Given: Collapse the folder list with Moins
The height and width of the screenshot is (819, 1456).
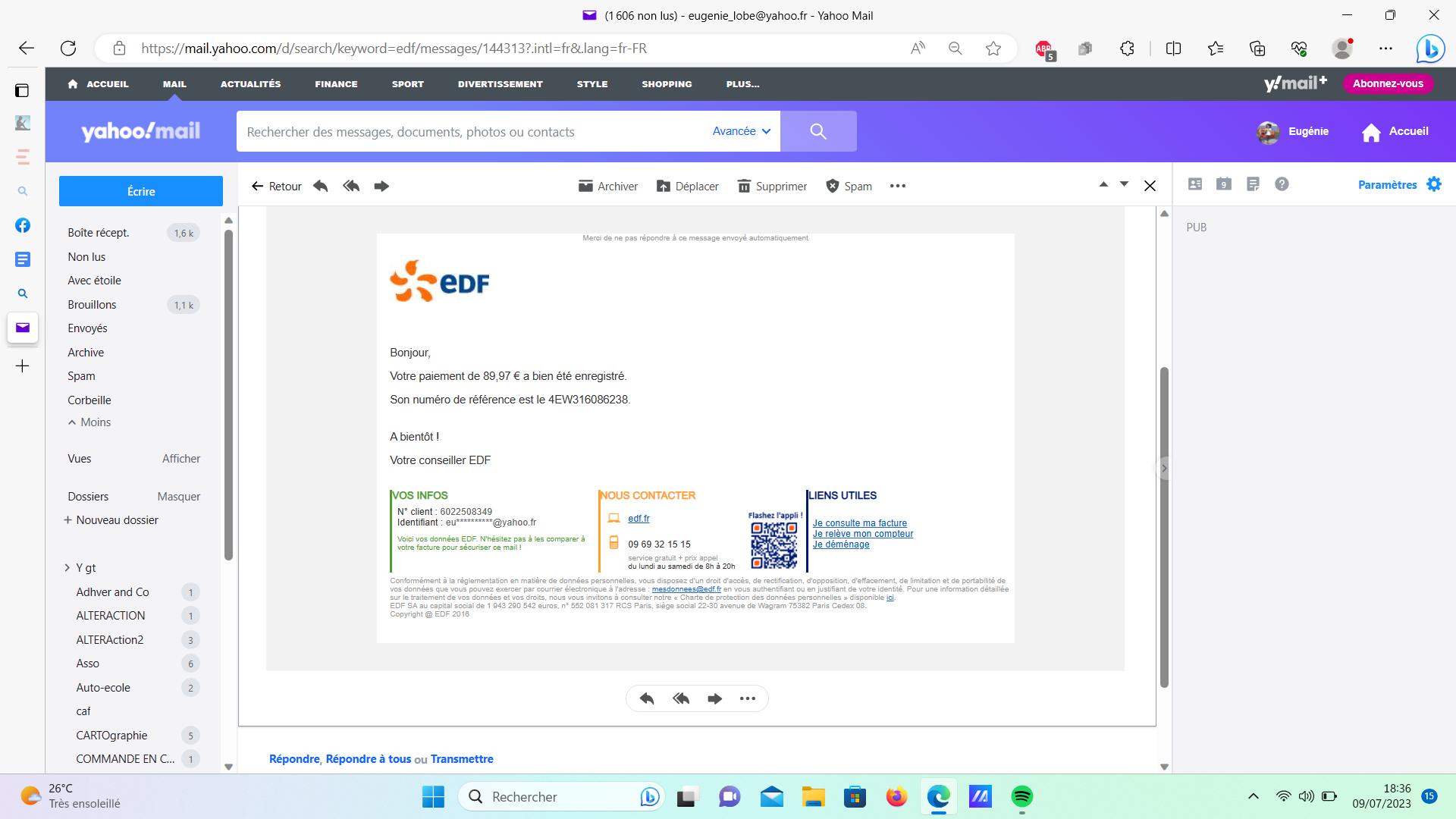Looking at the screenshot, I should point(89,422).
